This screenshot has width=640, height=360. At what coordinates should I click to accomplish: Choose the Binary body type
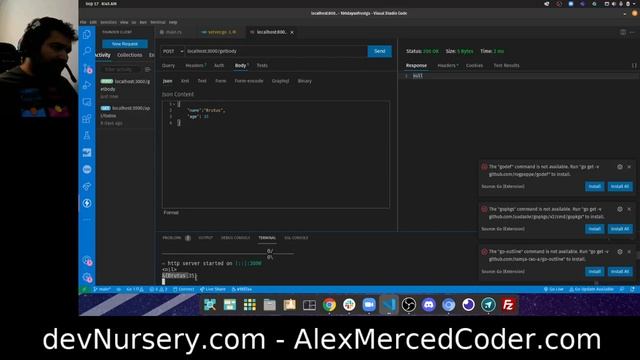click(304, 81)
